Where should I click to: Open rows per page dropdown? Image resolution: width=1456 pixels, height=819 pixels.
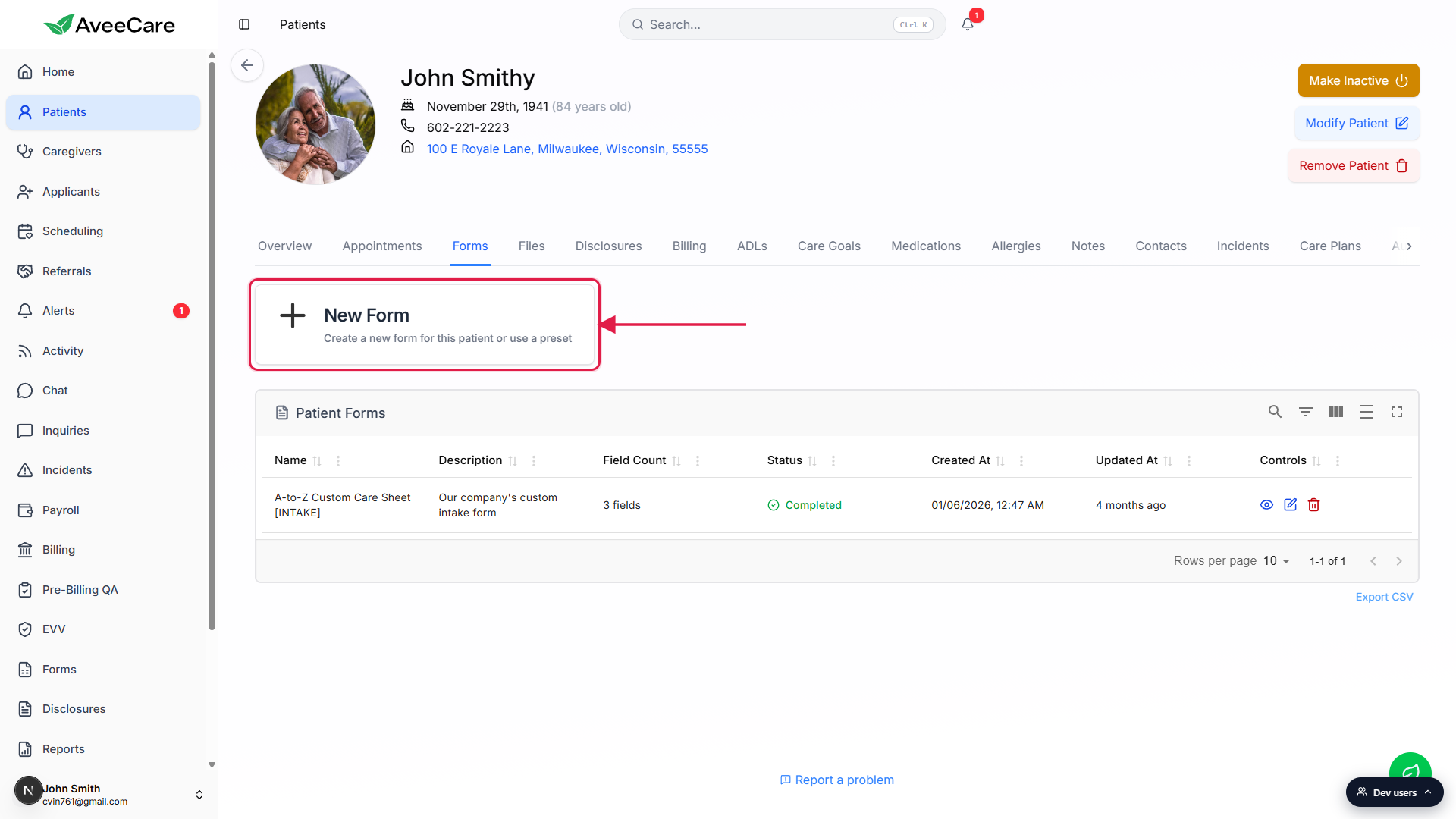pos(1276,561)
